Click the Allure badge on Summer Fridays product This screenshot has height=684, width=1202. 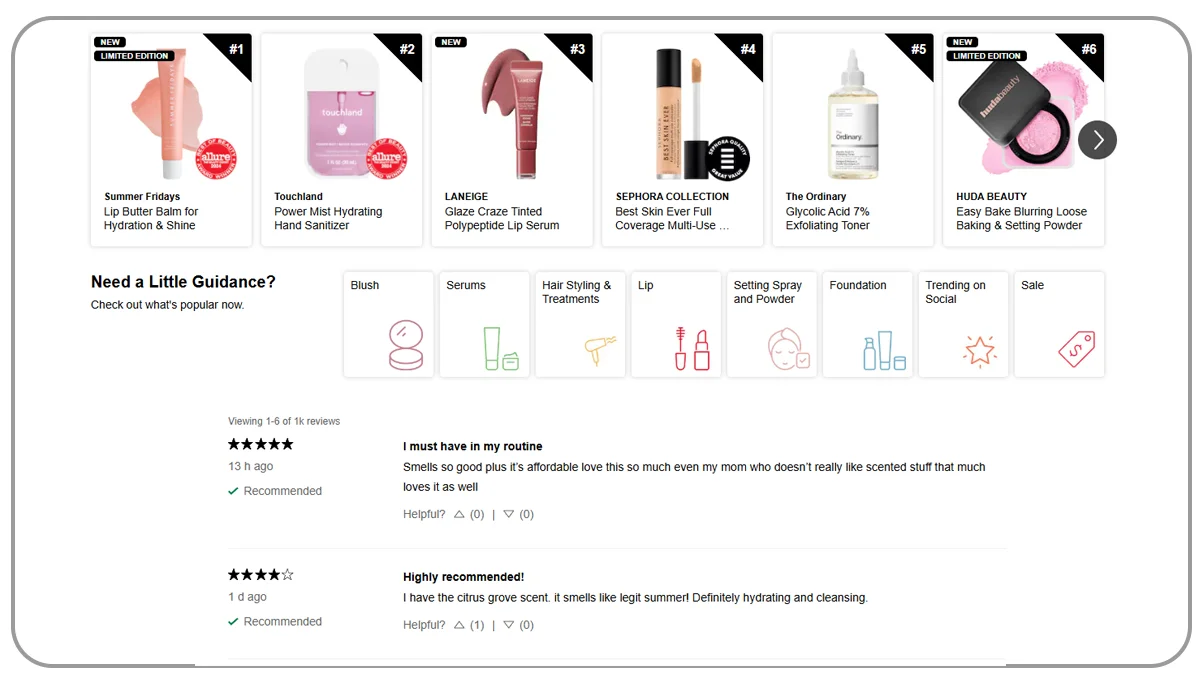click(216, 158)
